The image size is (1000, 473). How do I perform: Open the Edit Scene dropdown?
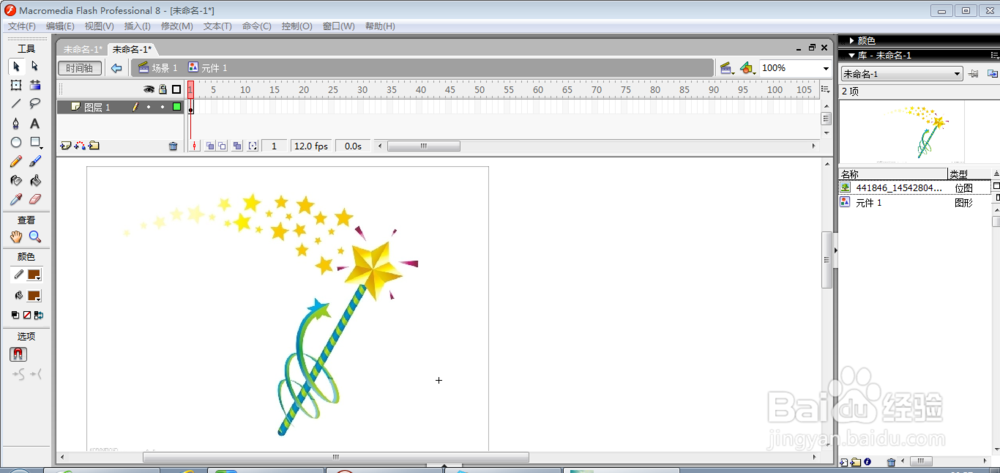(726, 68)
